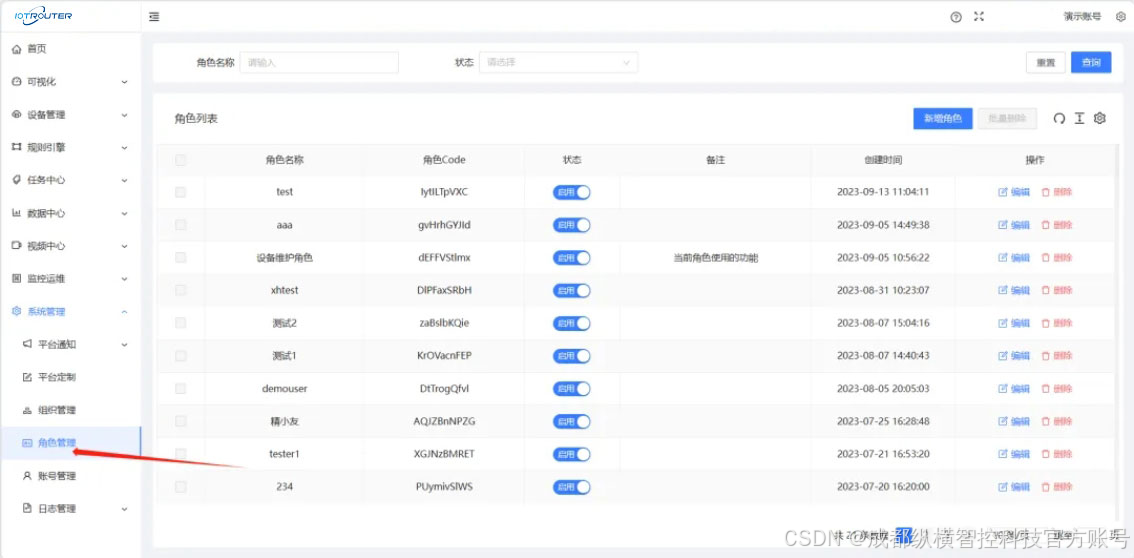1134x558 pixels.
Task: Click the 账号管理 user icon
Action: [27, 476]
